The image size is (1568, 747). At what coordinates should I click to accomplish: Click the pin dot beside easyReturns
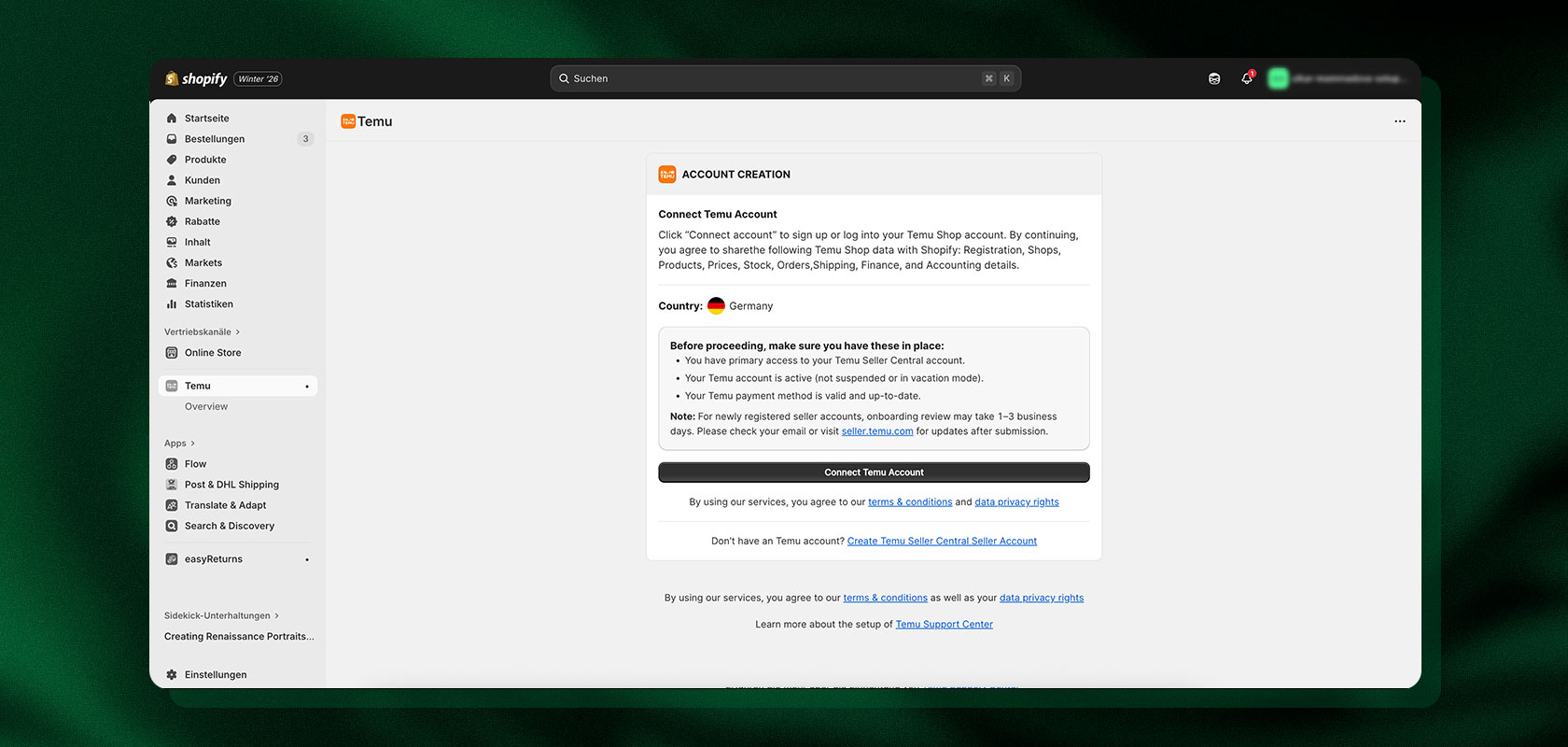coord(307,560)
